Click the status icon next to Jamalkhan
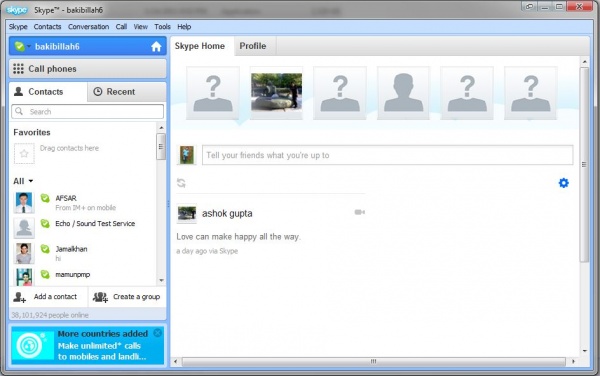This screenshot has height=376, width=600. pos(45,249)
